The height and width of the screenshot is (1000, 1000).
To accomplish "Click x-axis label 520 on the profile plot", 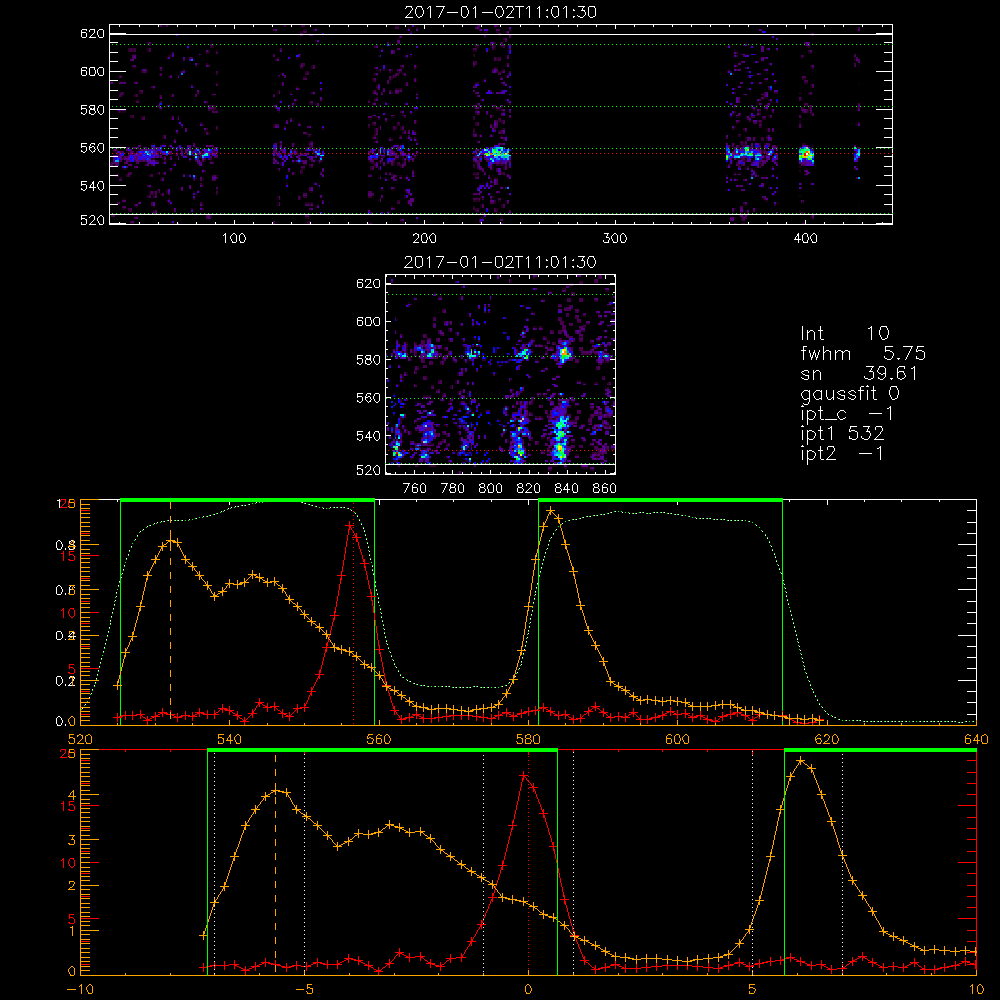I will tap(80, 739).
